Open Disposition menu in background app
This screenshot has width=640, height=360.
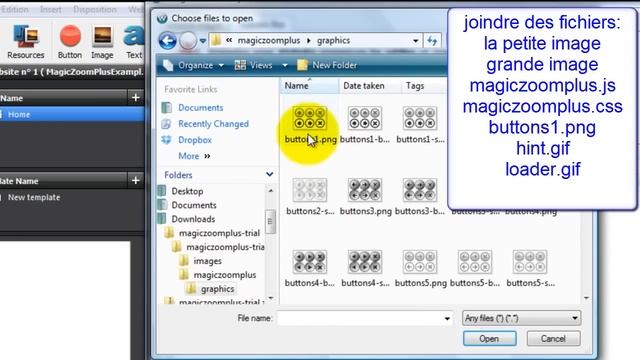[95, 9]
